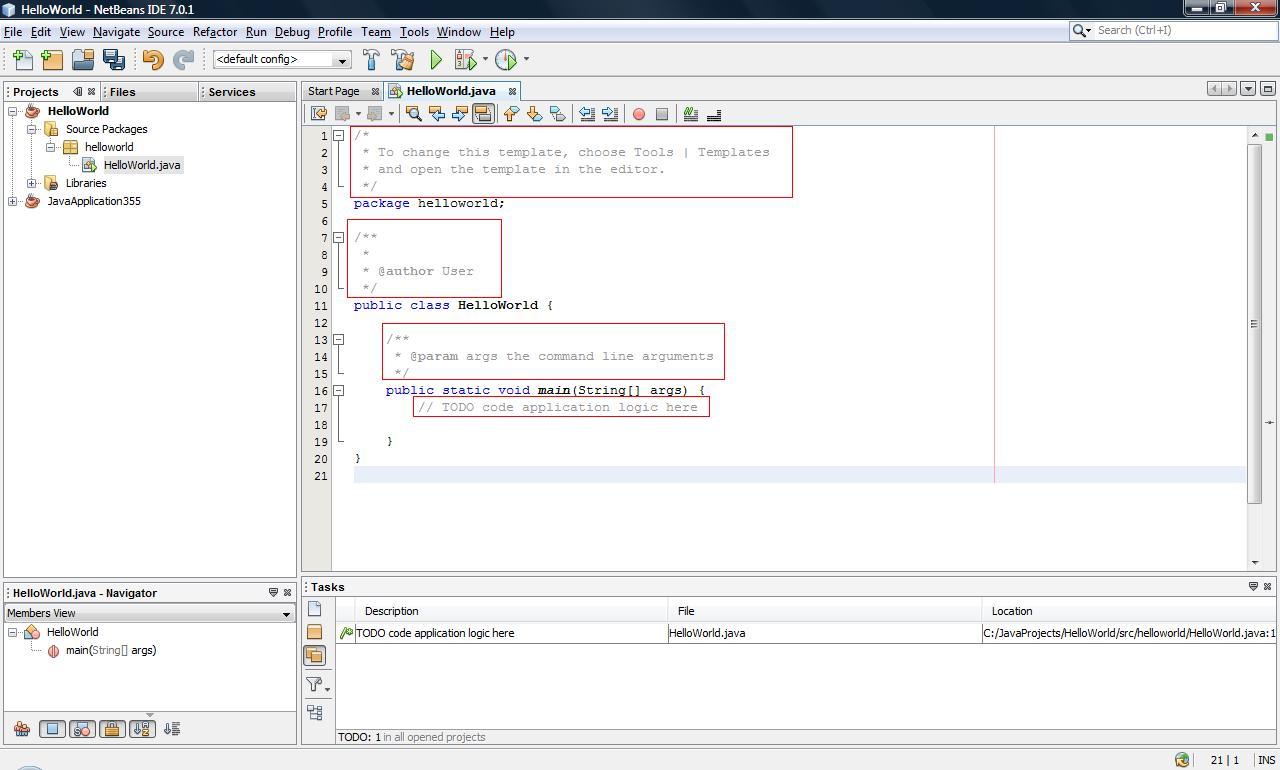The width and height of the screenshot is (1280, 770).
Task: Show tasks for main project only
Action: tap(314, 632)
